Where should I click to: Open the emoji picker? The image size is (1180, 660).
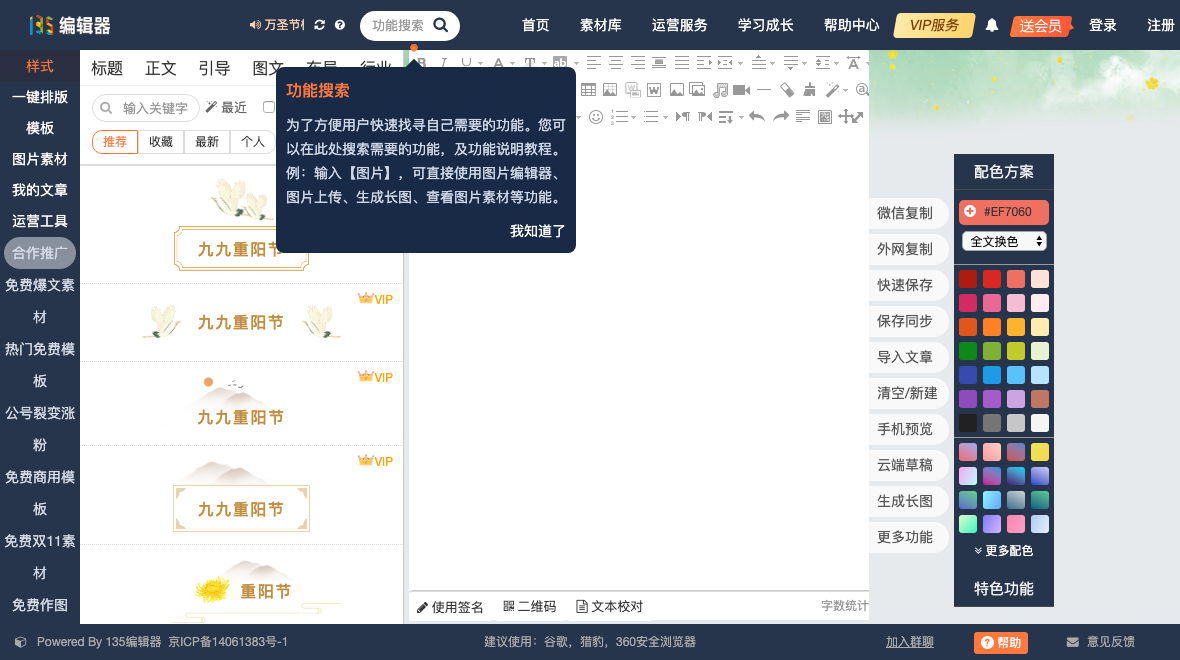(x=596, y=117)
